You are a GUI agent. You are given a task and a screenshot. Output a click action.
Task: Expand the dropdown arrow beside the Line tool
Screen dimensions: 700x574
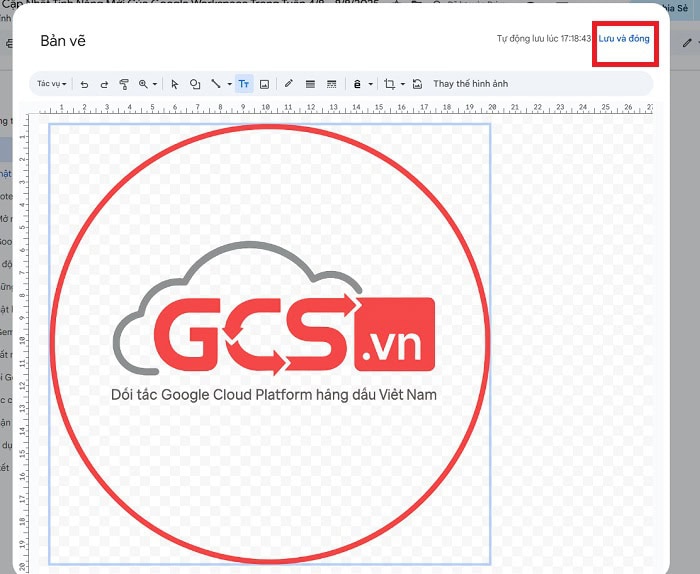click(229, 84)
